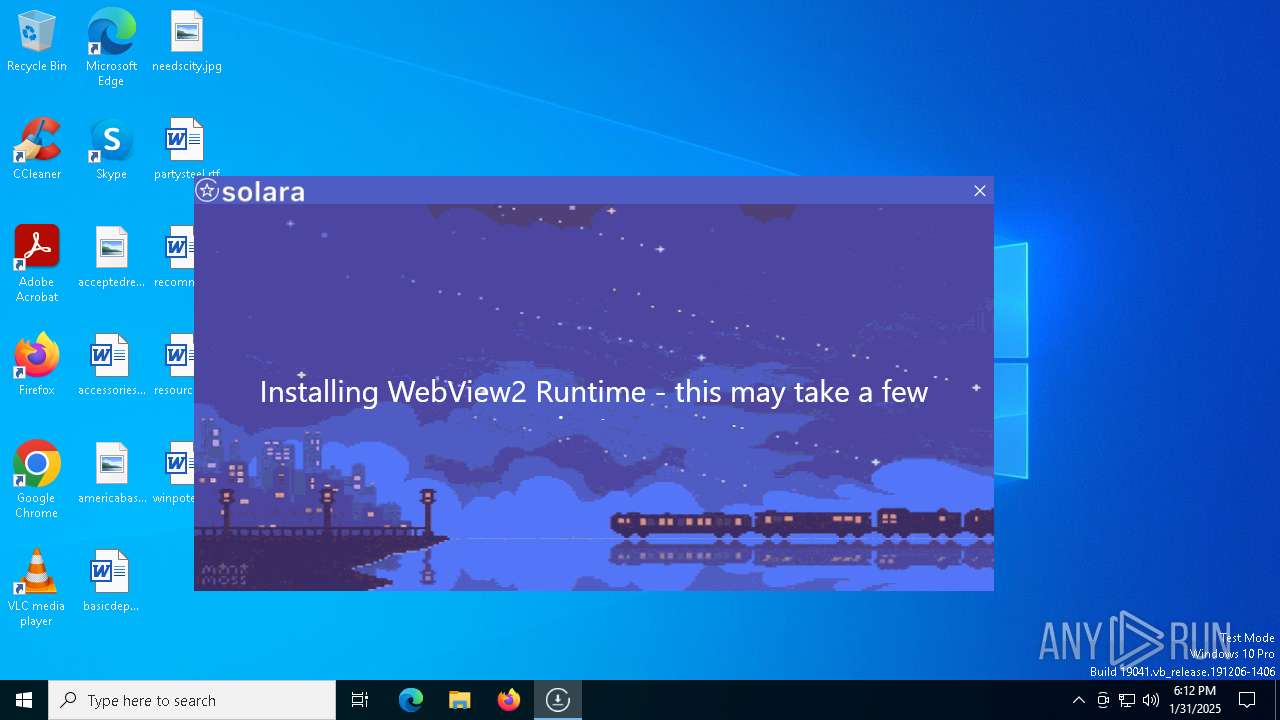Image resolution: width=1280 pixels, height=720 pixels.
Task: Launch Skype from the desktop
Action: point(111,150)
